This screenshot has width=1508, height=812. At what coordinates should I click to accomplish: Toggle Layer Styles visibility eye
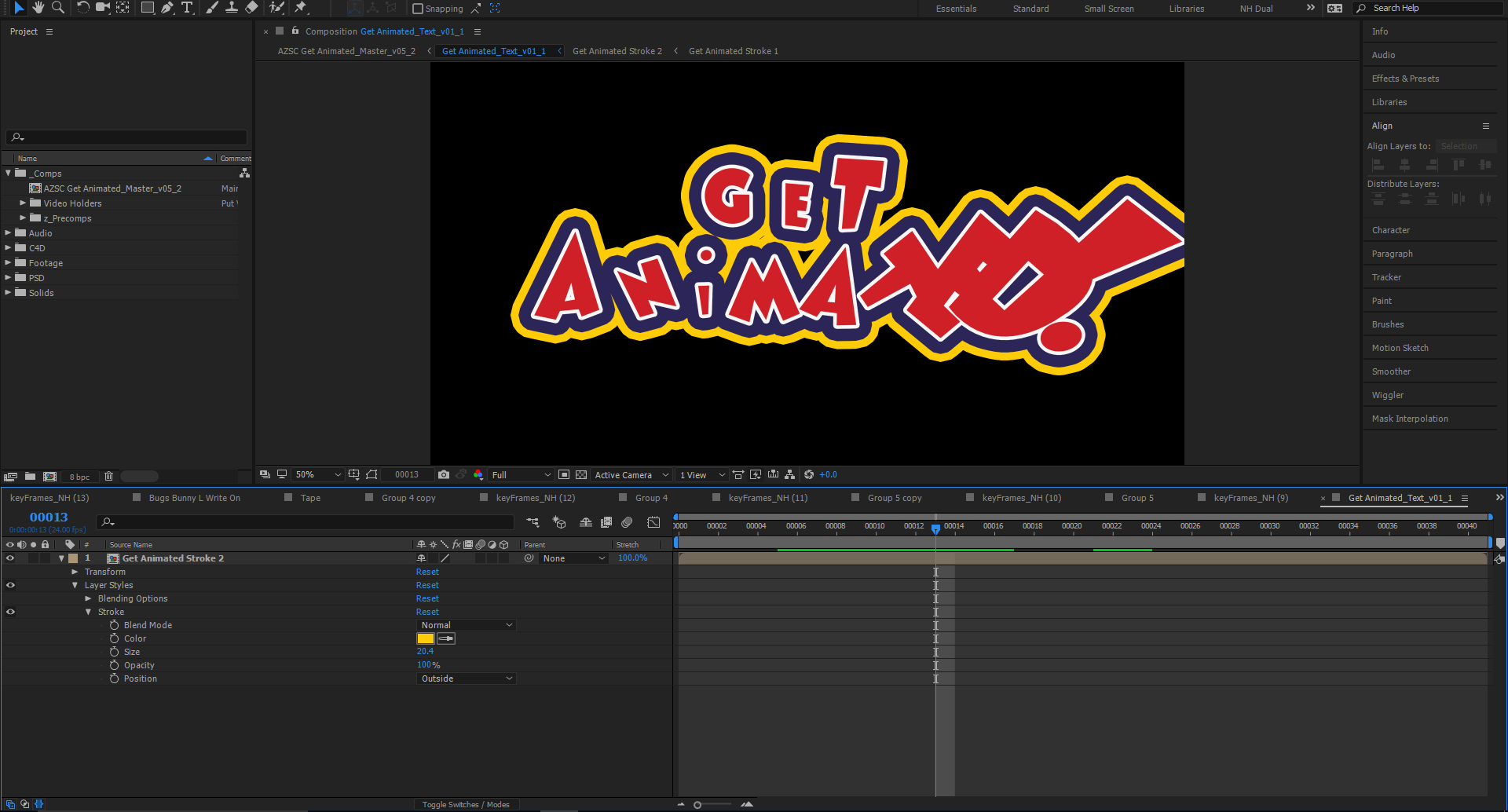10,585
